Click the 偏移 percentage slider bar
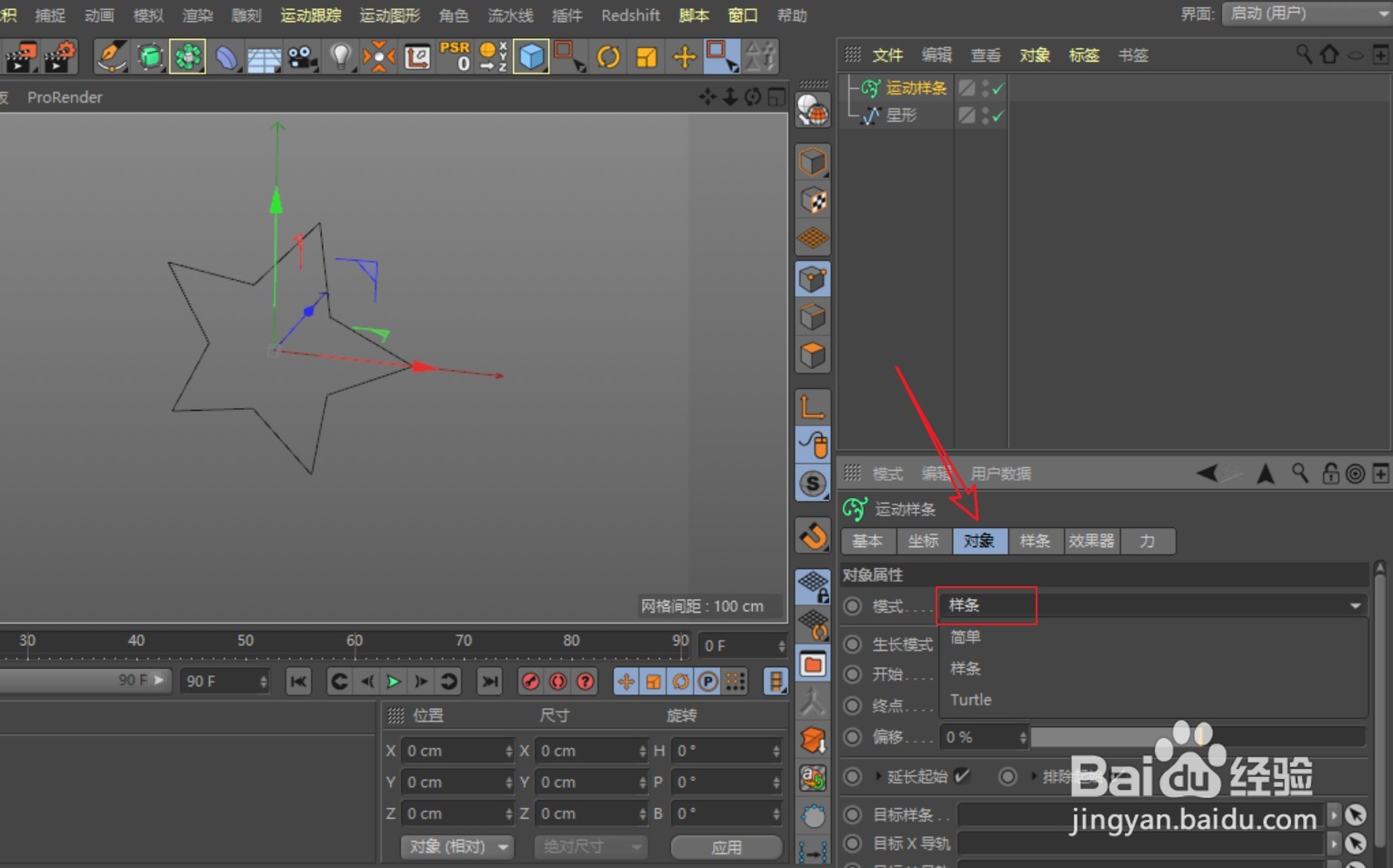 [x=1198, y=737]
